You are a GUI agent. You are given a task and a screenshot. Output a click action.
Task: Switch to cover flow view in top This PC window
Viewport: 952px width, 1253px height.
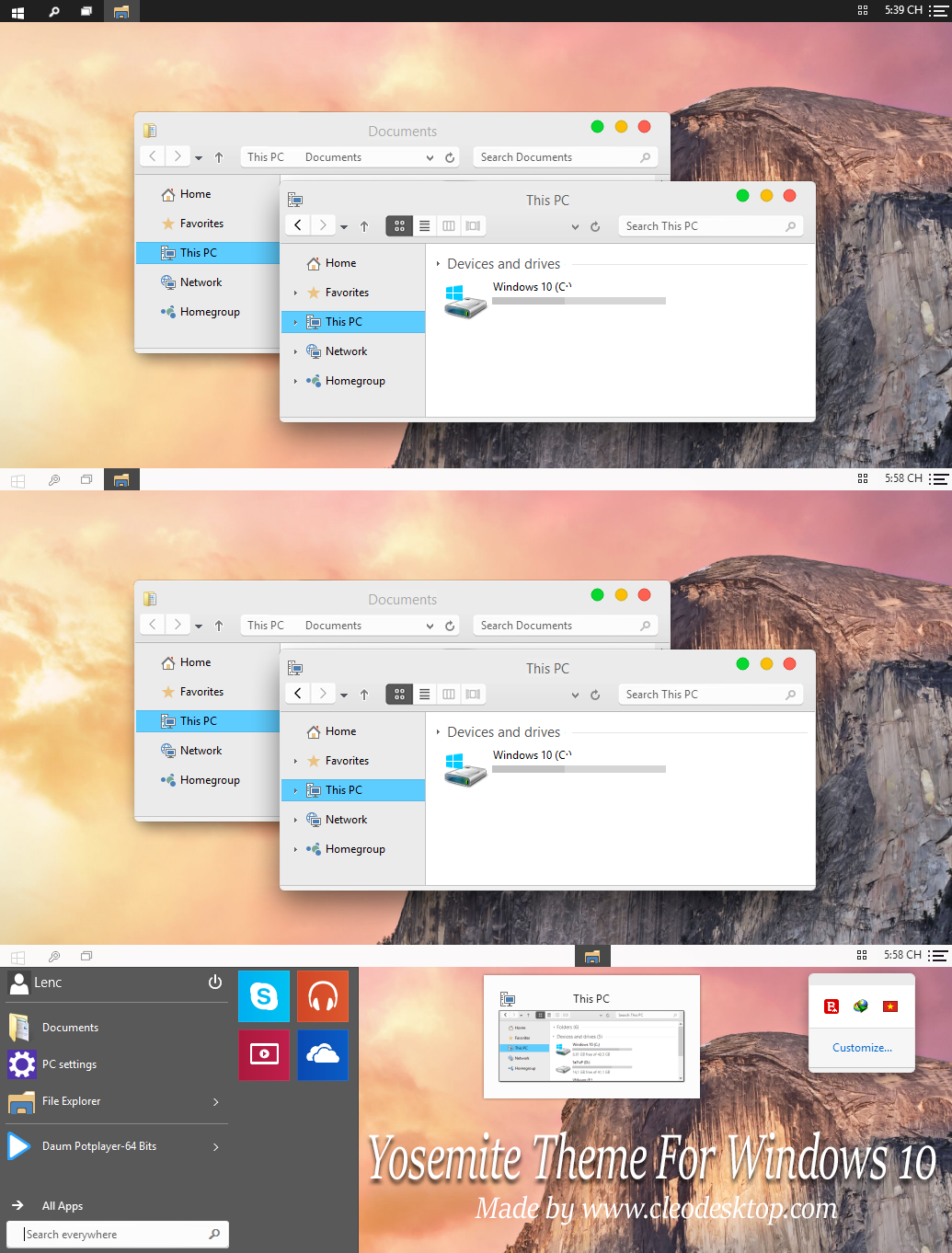tap(473, 225)
